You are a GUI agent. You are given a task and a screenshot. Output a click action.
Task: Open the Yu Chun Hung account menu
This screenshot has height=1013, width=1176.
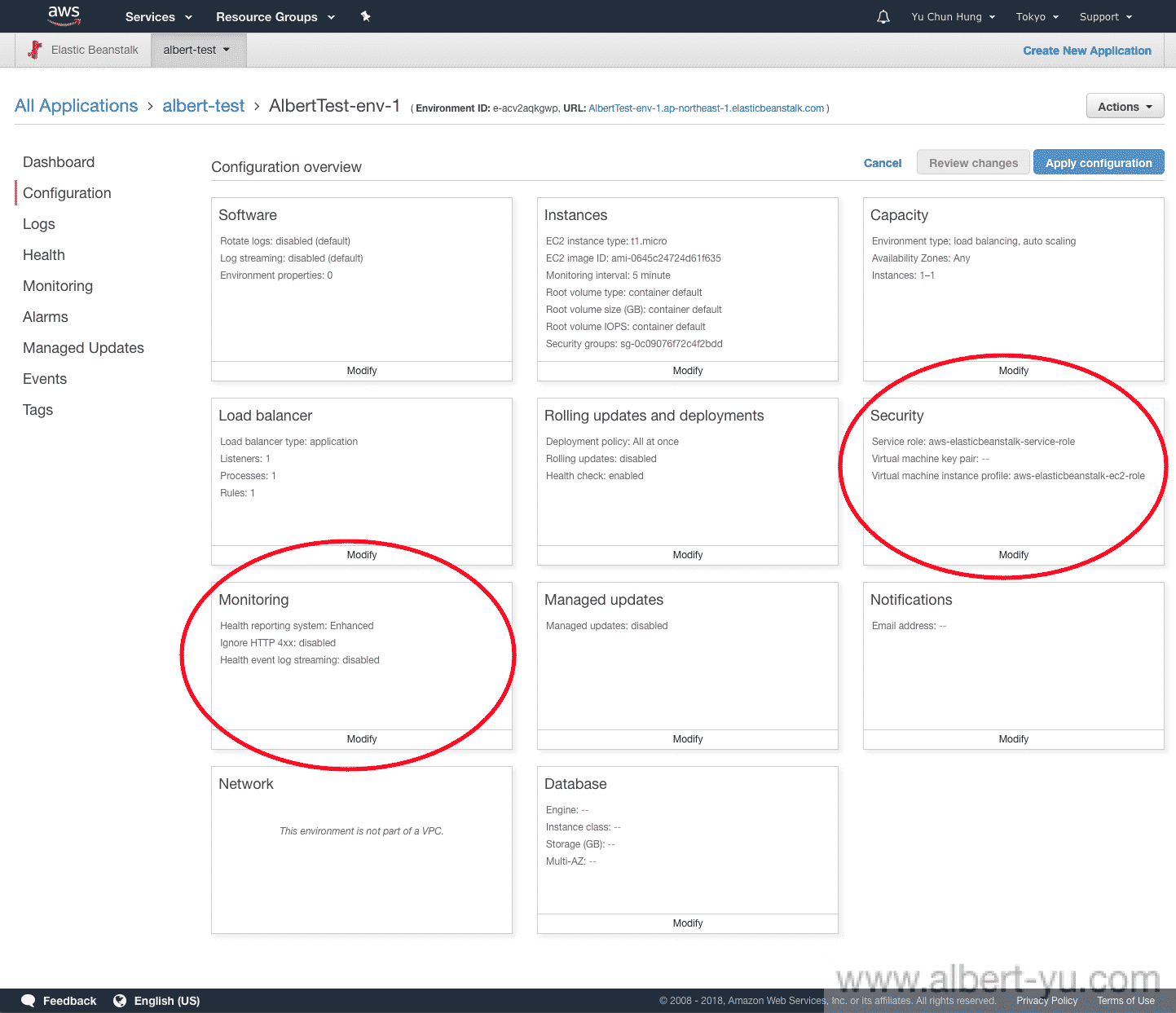954,17
